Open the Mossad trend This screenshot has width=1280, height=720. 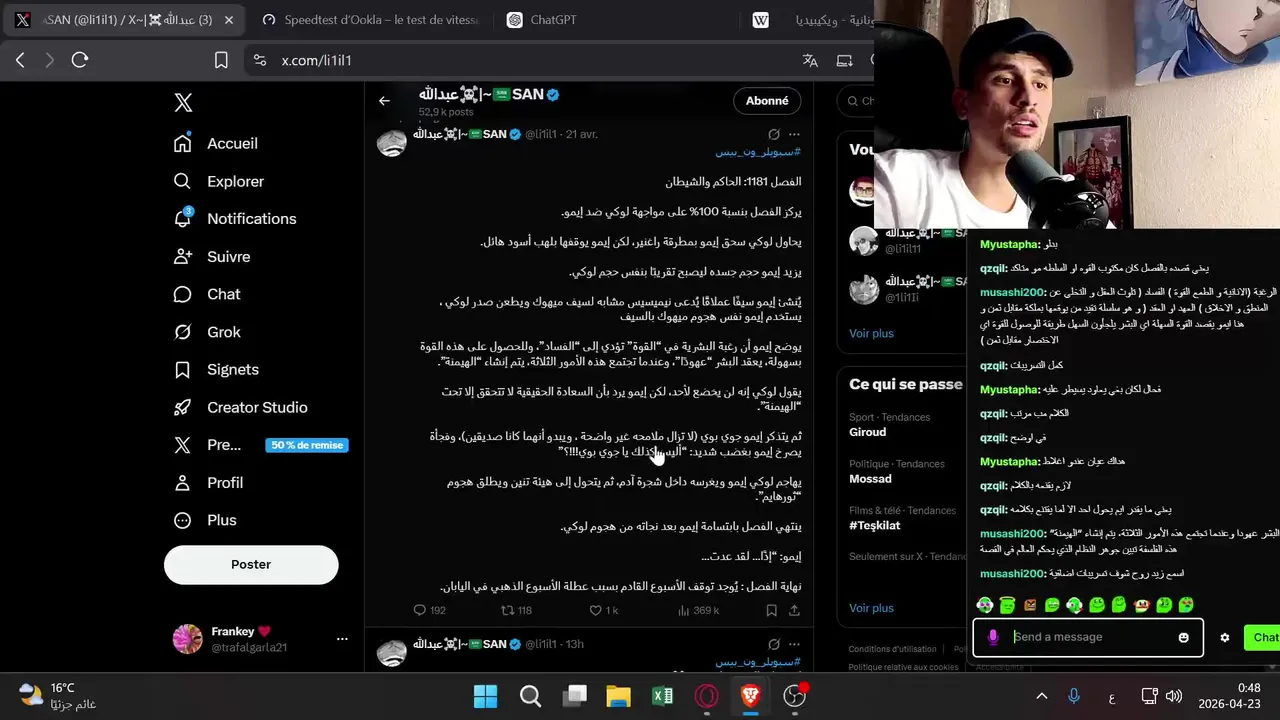pyautogui.click(x=869, y=479)
